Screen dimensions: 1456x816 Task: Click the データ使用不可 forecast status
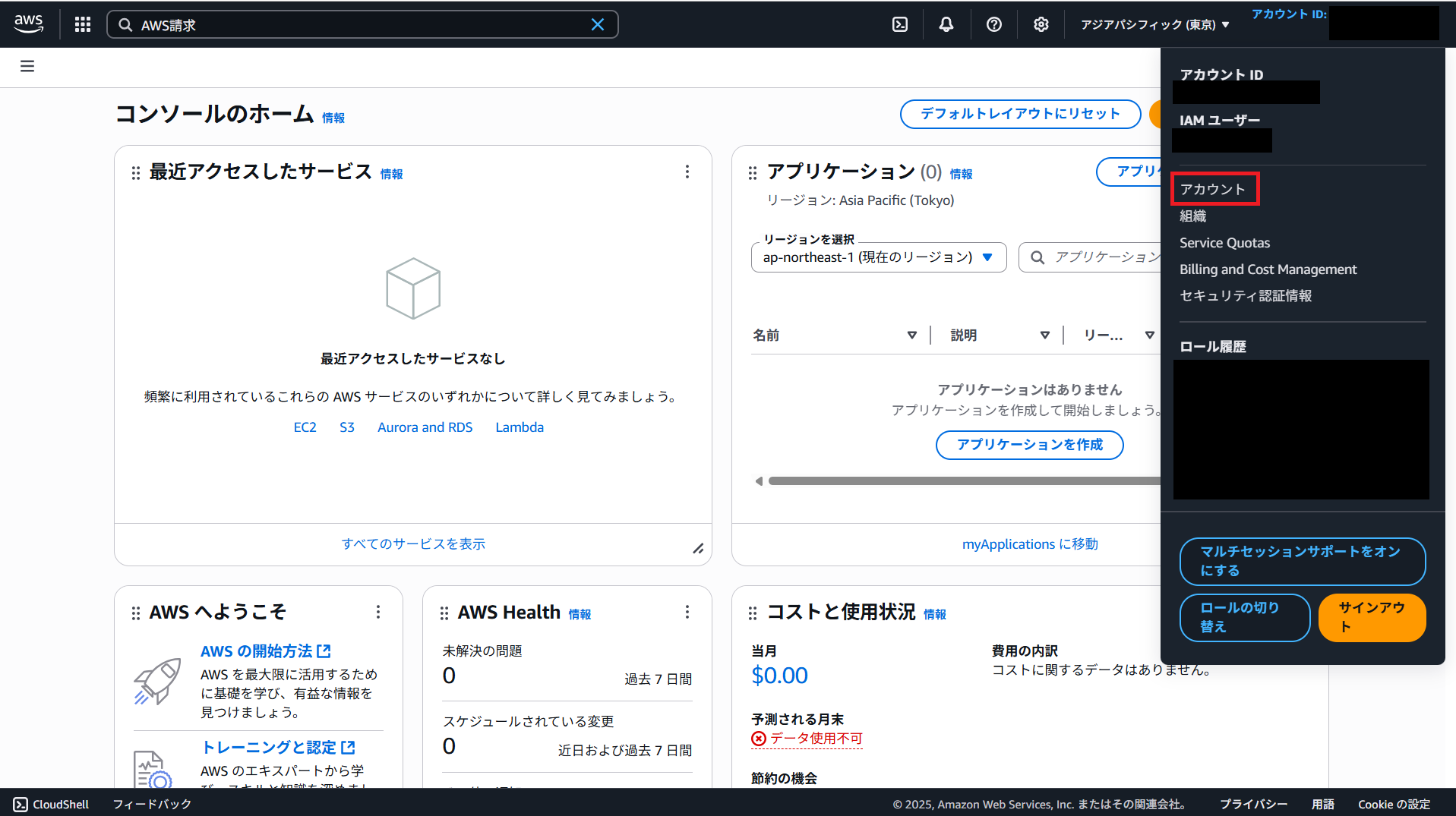807,739
